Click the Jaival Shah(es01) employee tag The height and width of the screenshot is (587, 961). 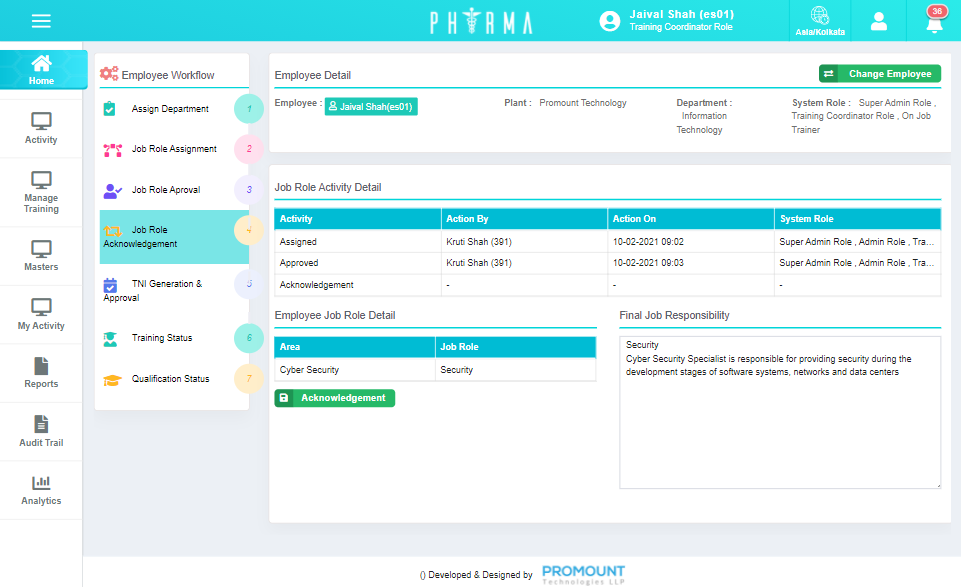pos(371,106)
